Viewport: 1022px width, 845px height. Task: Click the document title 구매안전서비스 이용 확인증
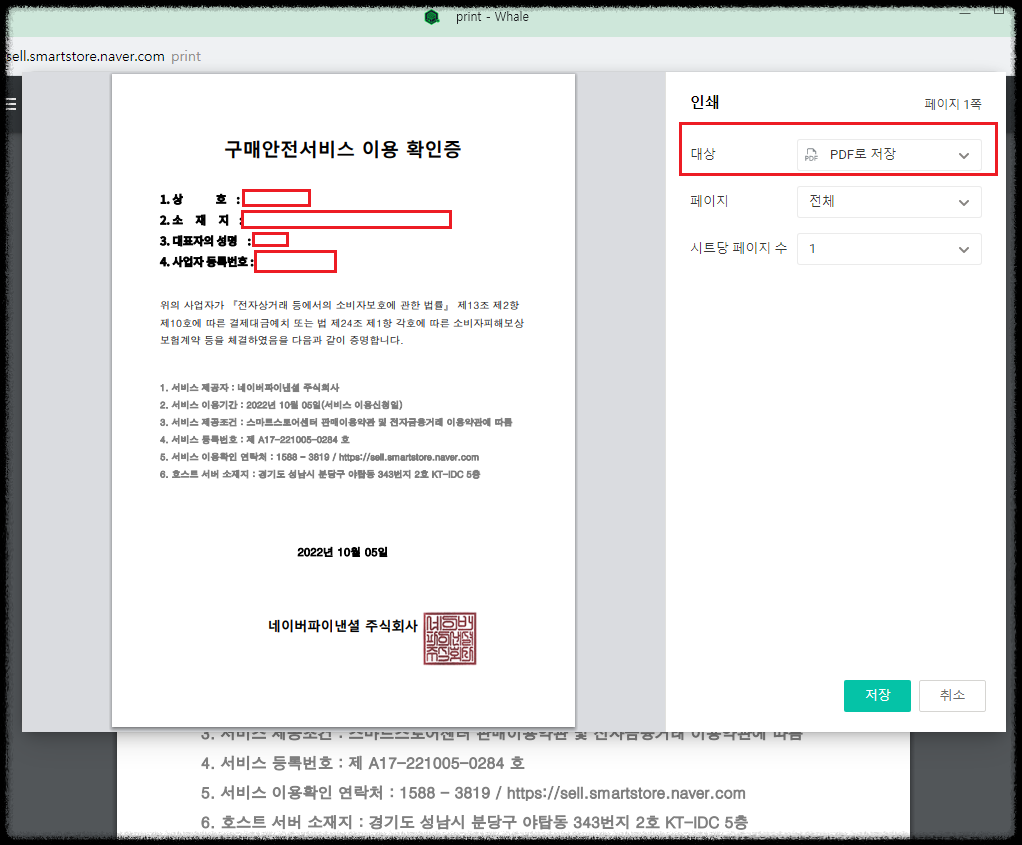click(x=343, y=149)
